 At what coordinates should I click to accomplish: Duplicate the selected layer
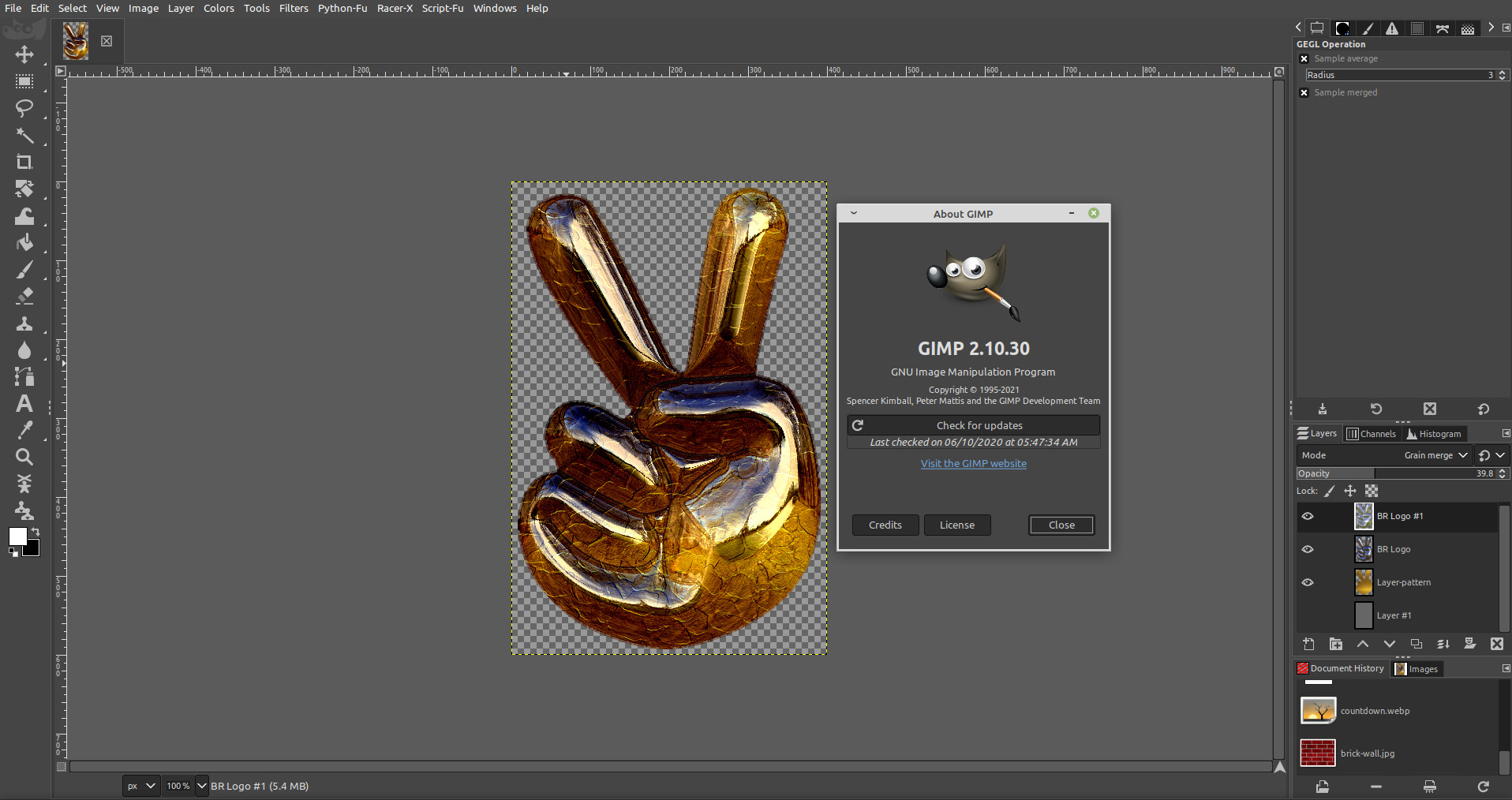click(x=1416, y=644)
